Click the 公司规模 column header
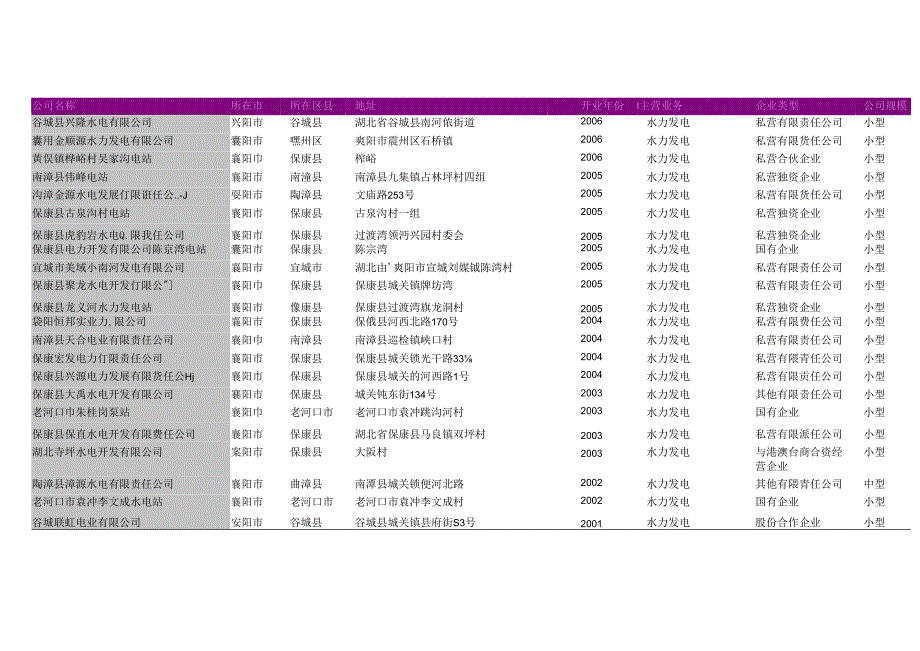The width and height of the screenshot is (920, 651). coord(885,106)
